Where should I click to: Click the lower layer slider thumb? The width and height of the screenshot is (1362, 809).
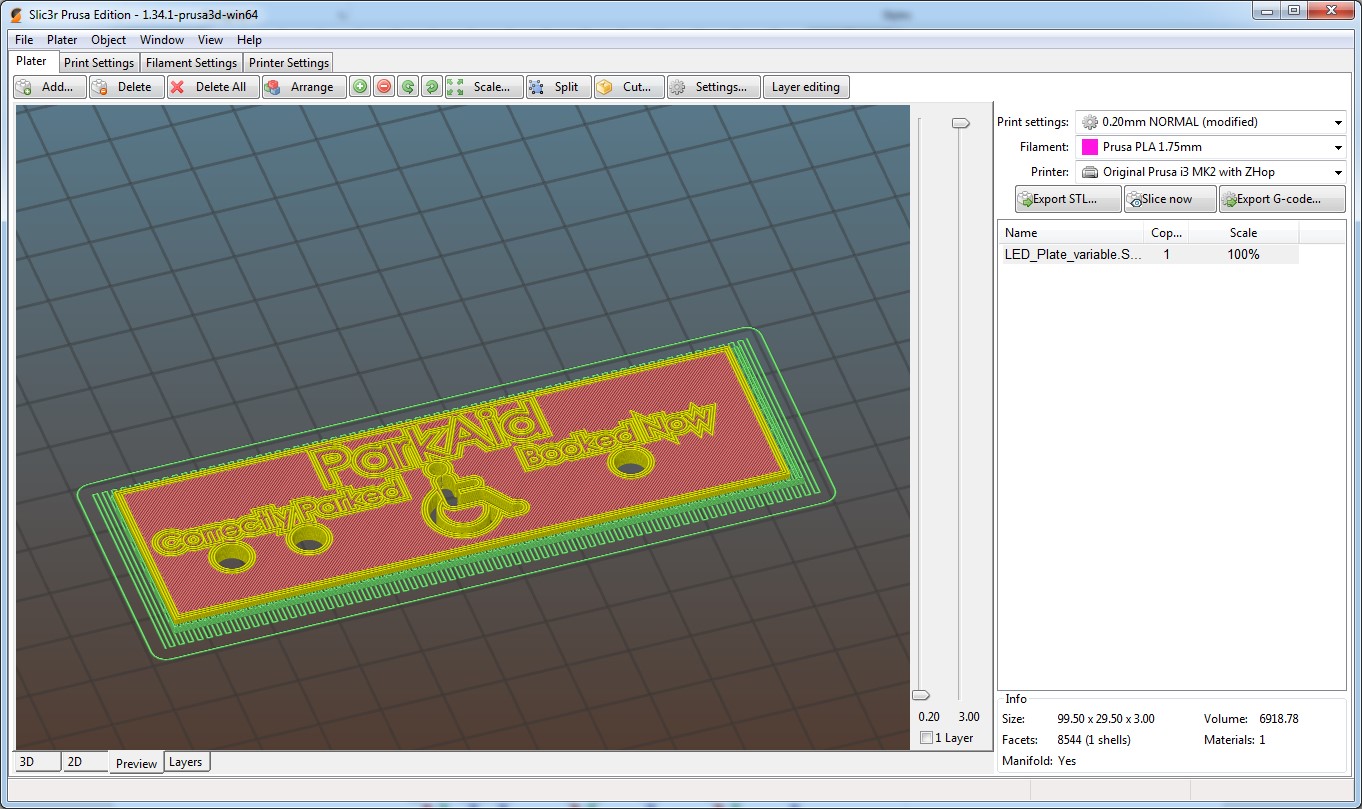click(921, 695)
